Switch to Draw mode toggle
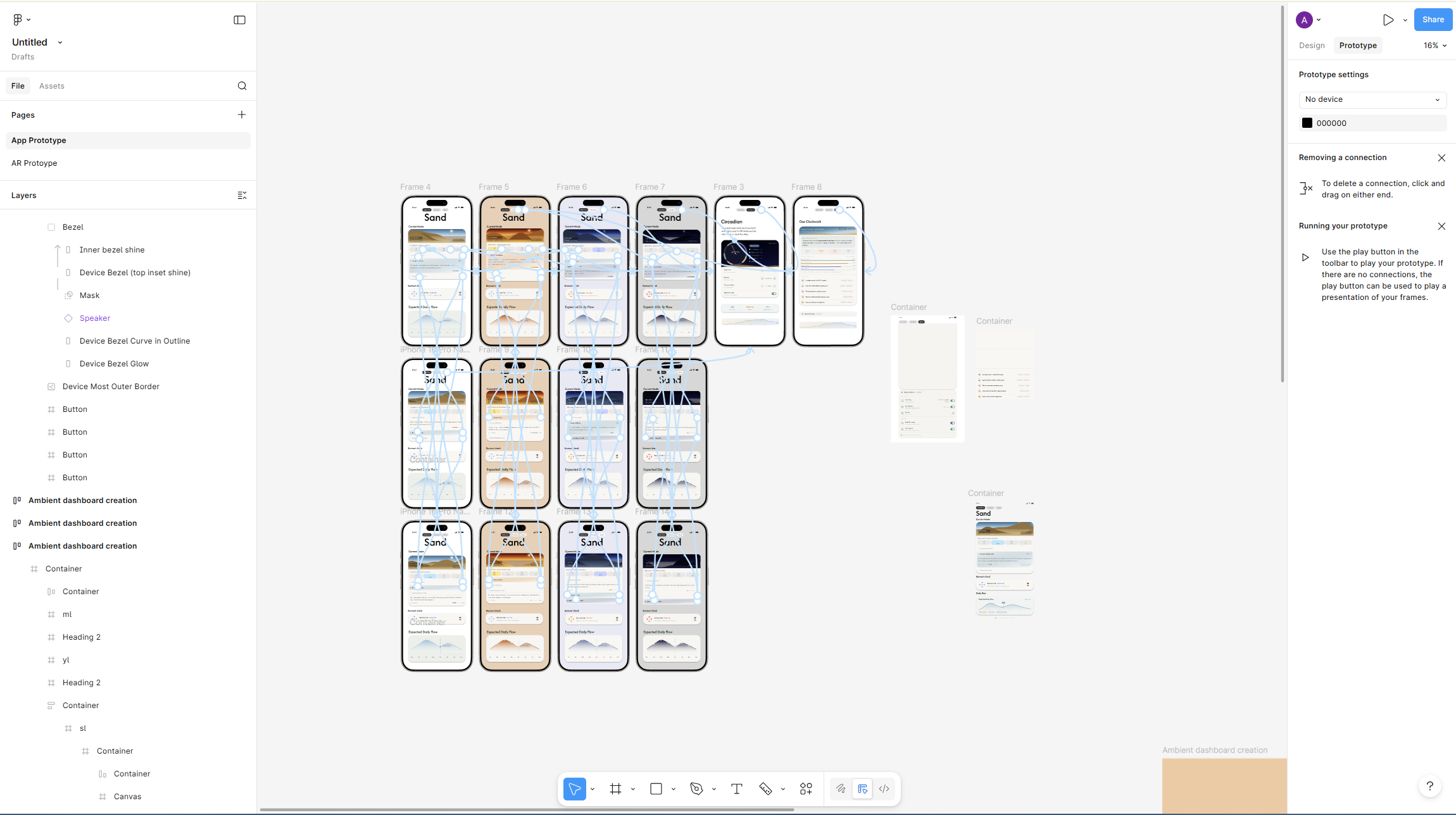The height and width of the screenshot is (815, 1456). click(841, 788)
